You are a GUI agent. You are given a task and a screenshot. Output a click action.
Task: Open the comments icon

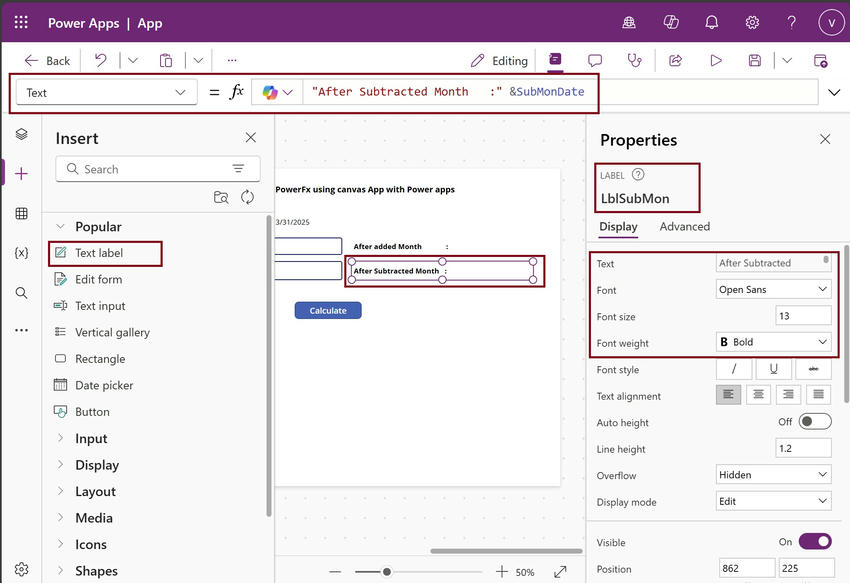595,60
